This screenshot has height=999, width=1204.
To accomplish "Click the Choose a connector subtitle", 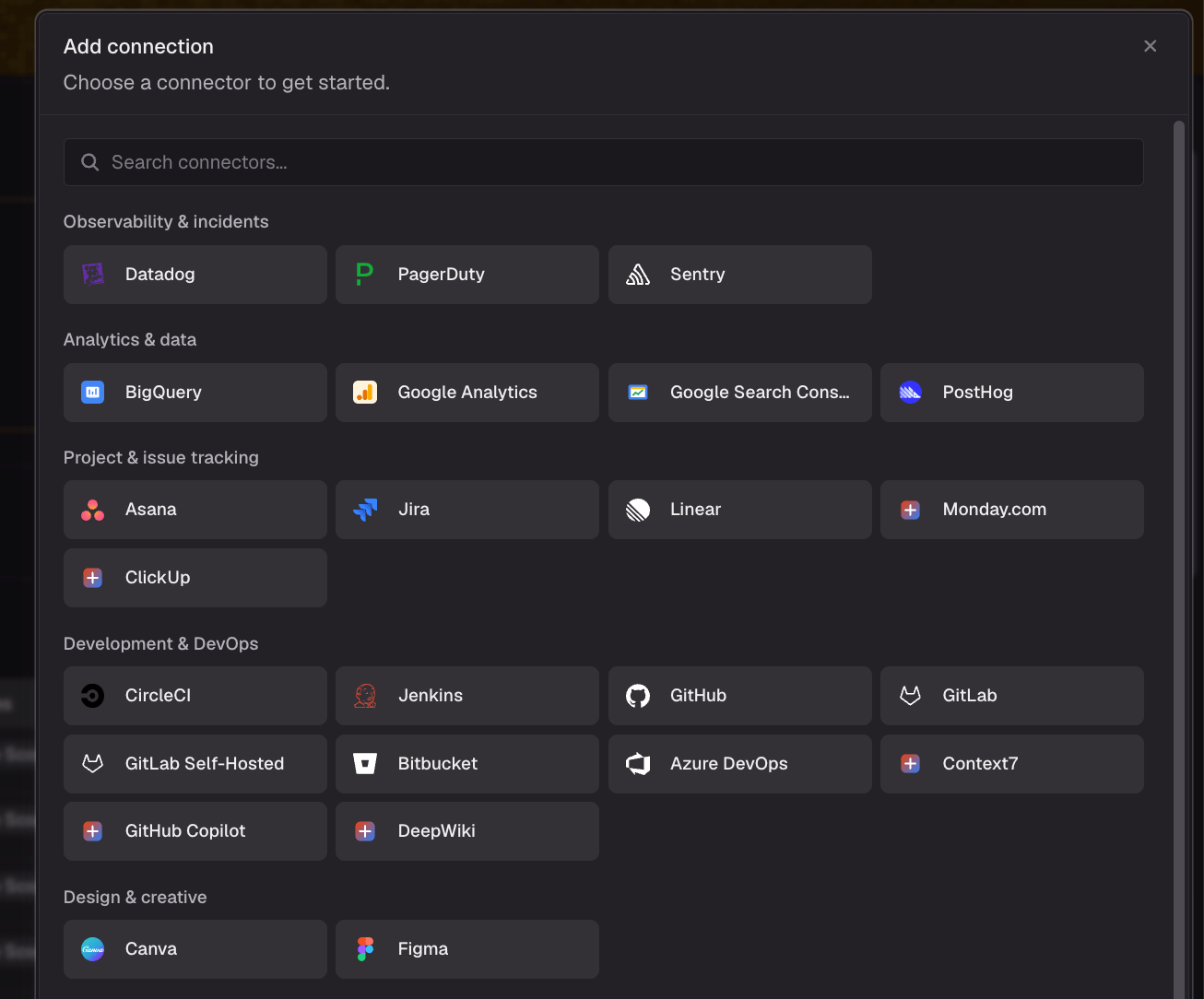I will click(x=227, y=83).
